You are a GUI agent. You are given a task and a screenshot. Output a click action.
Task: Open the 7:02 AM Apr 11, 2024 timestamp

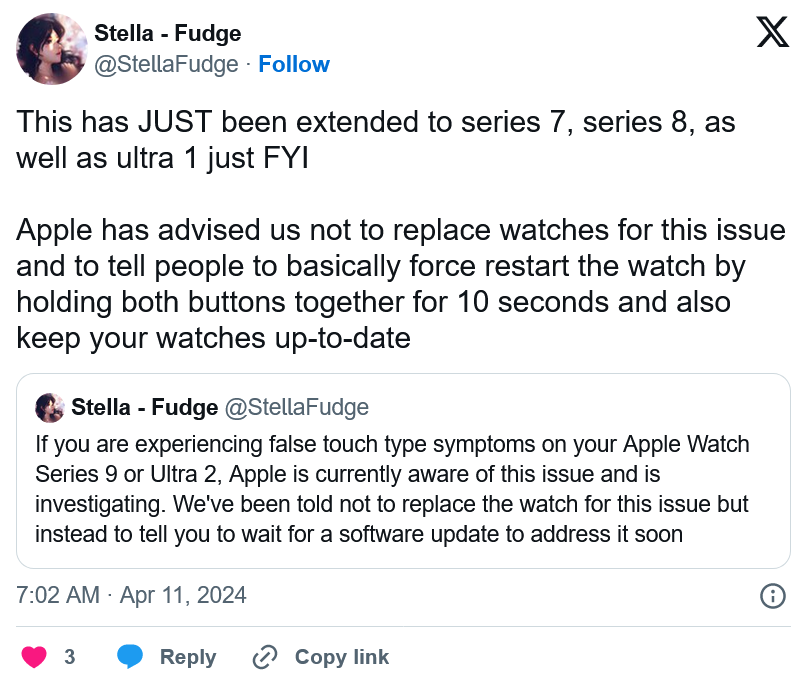[131, 595]
